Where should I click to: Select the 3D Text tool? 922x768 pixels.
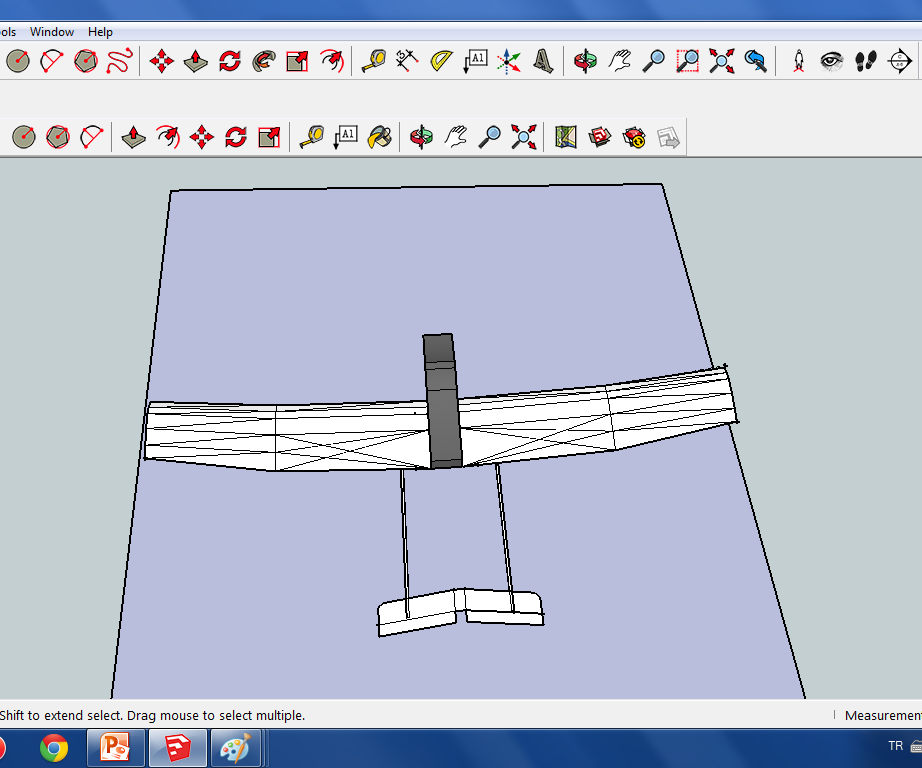click(542, 61)
